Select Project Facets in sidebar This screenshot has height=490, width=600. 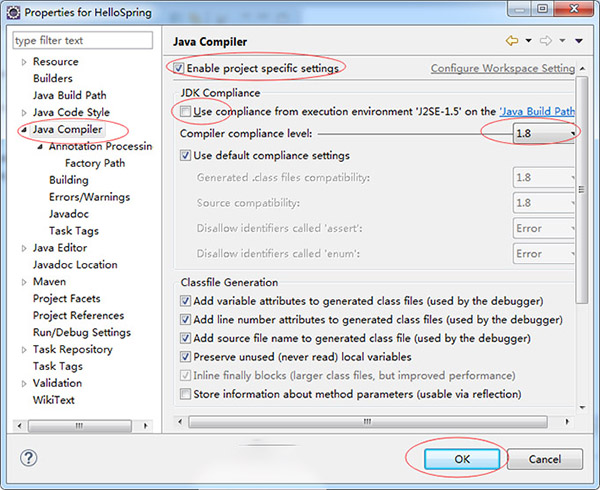point(66,299)
